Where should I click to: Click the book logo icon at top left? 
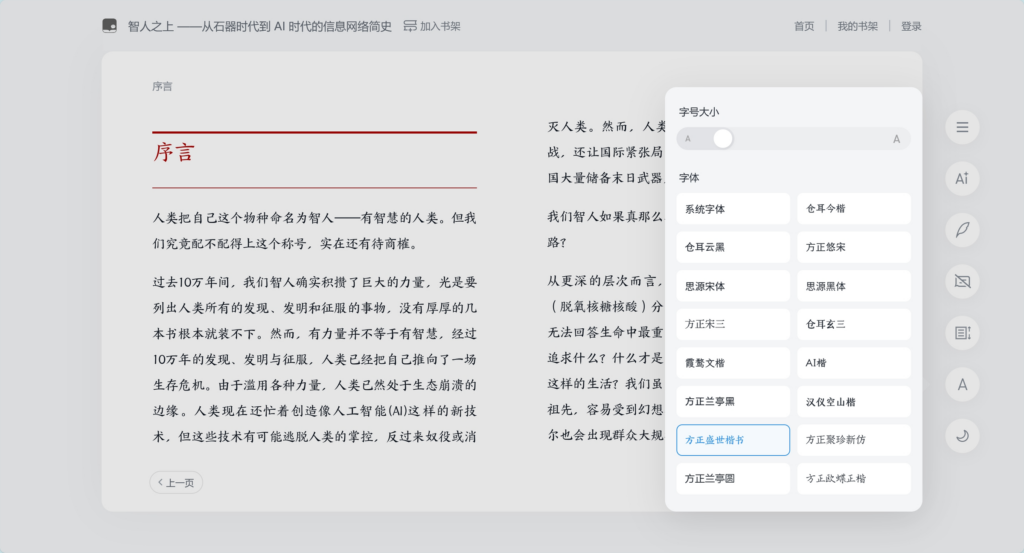(x=110, y=26)
